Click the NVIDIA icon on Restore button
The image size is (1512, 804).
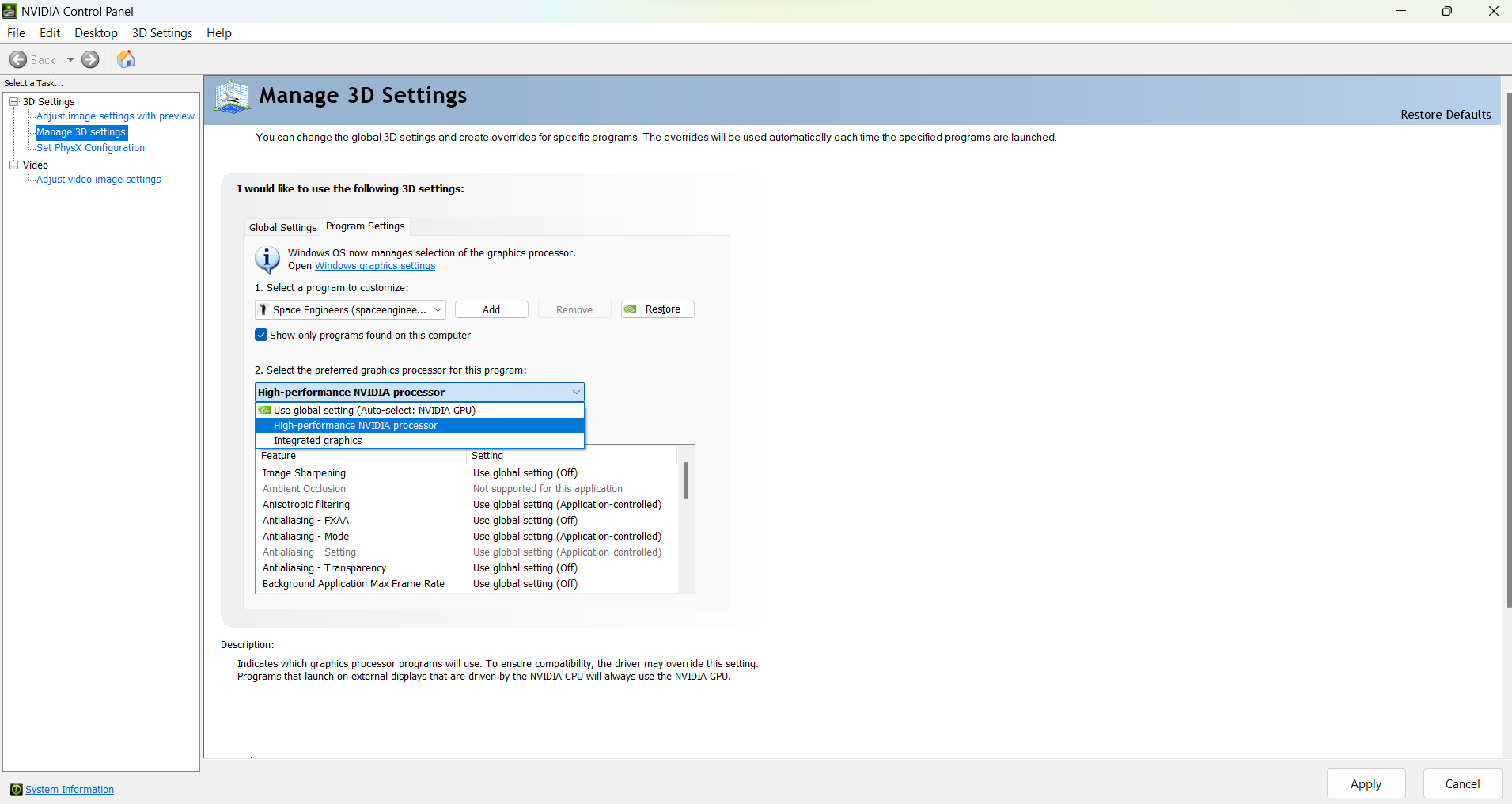click(x=631, y=309)
